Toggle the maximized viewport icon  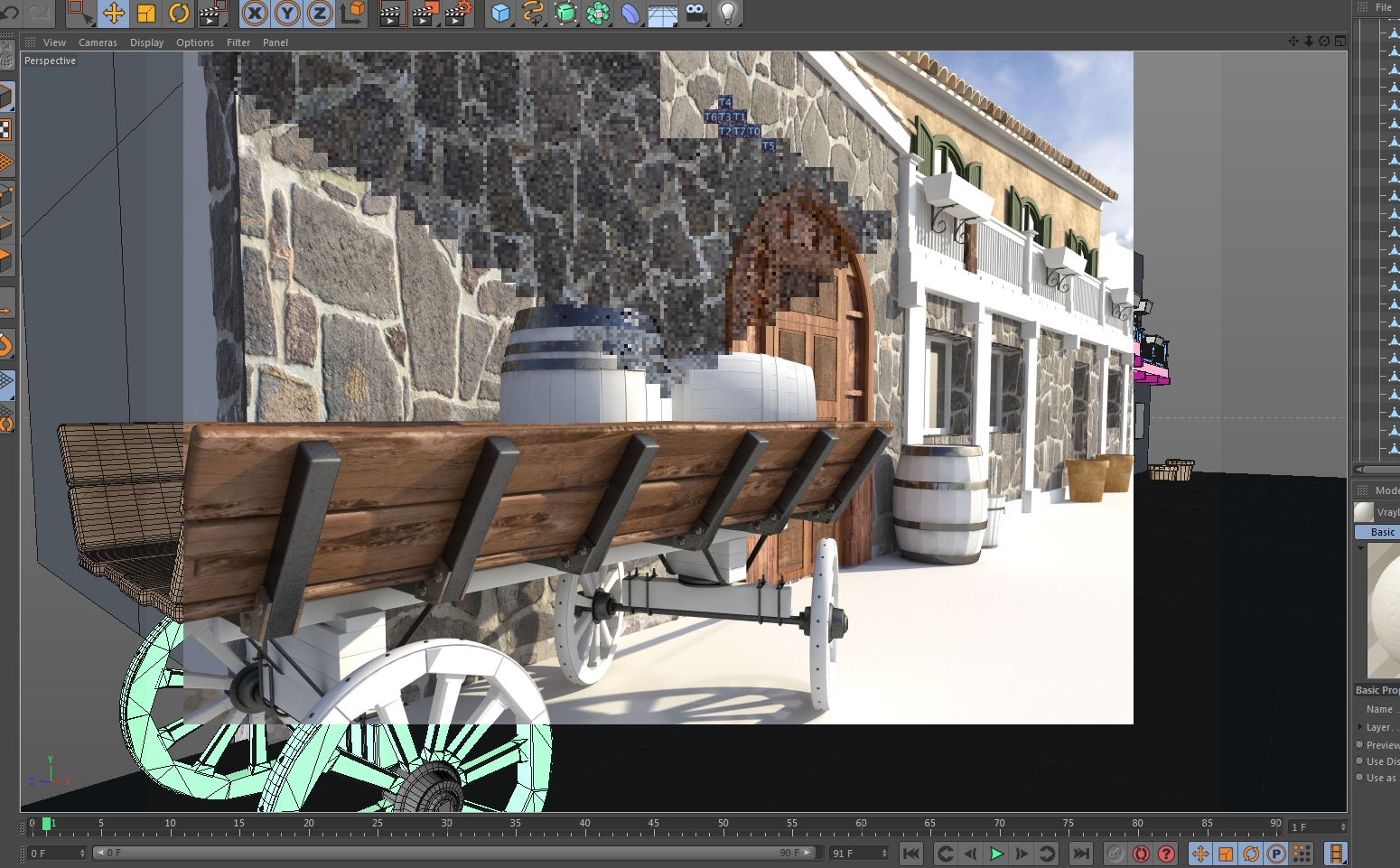pyautogui.click(x=1339, y=42)
